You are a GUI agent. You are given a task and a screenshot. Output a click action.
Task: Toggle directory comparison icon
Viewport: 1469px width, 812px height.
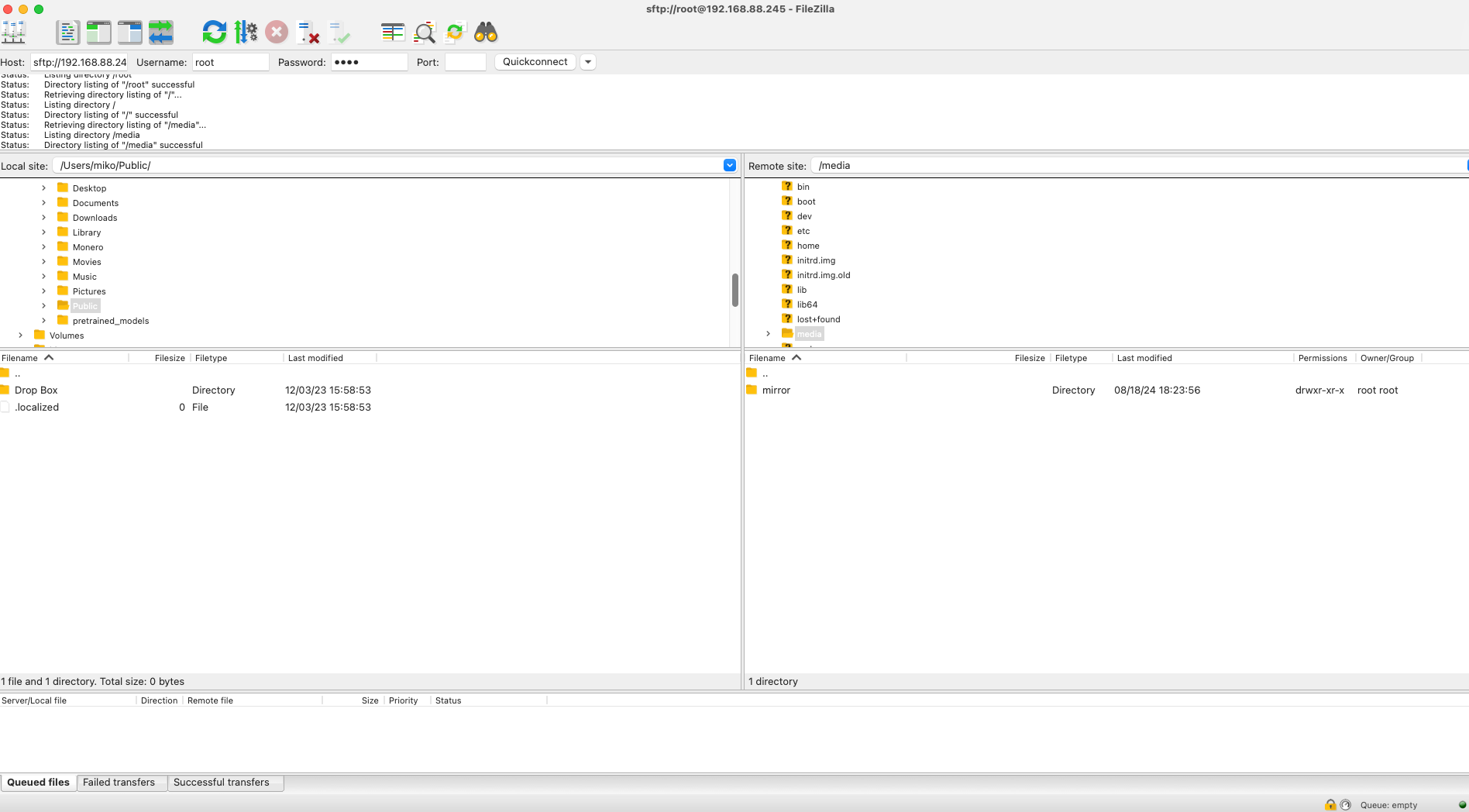tap(425, 33)
